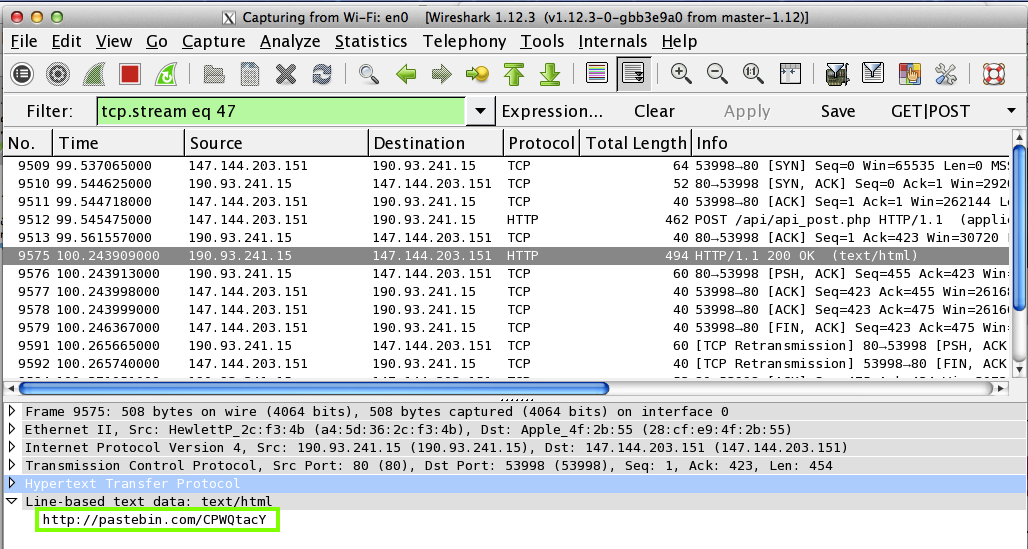Select packet 9579 FIN, ACK row

(506, 327)
